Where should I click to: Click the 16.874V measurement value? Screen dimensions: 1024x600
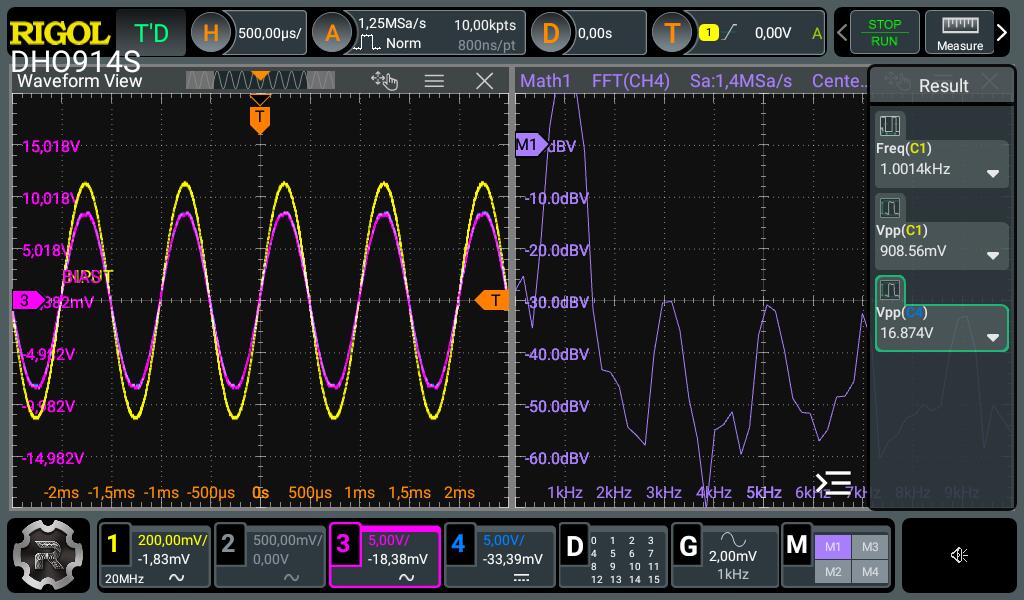[906, 333]
